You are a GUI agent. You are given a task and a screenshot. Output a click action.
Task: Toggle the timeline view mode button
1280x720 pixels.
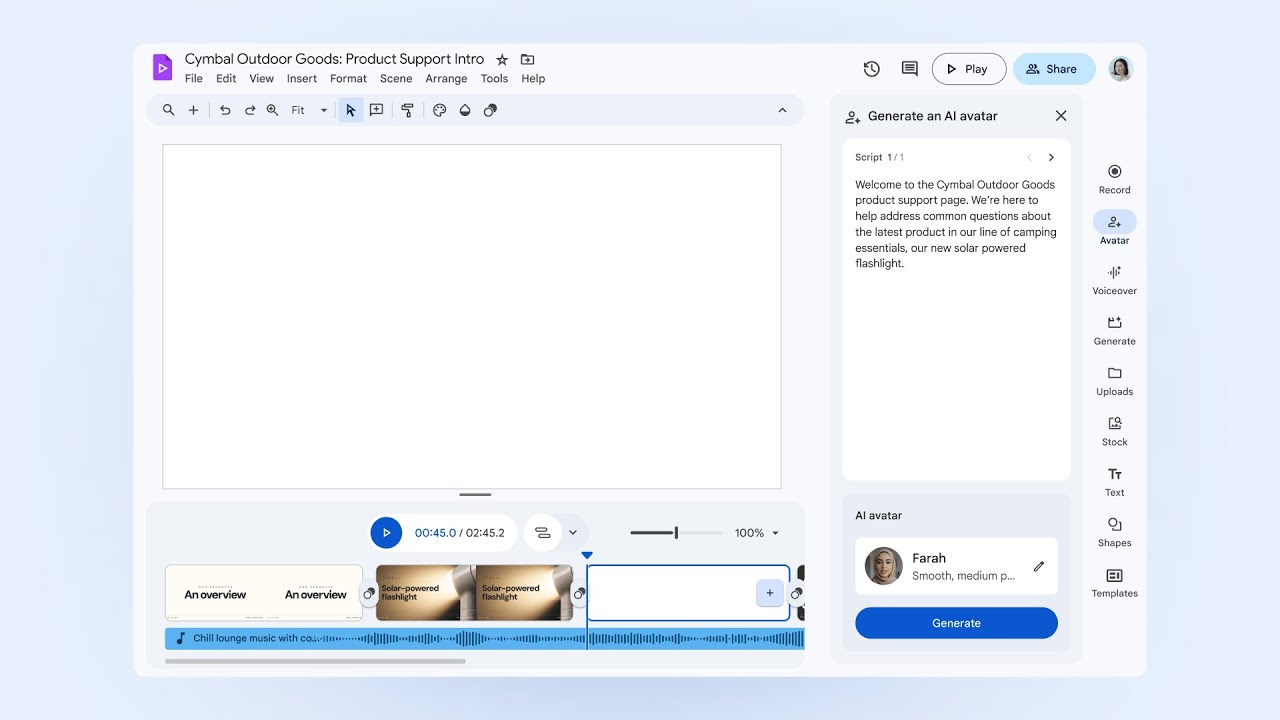click(541, 532)
